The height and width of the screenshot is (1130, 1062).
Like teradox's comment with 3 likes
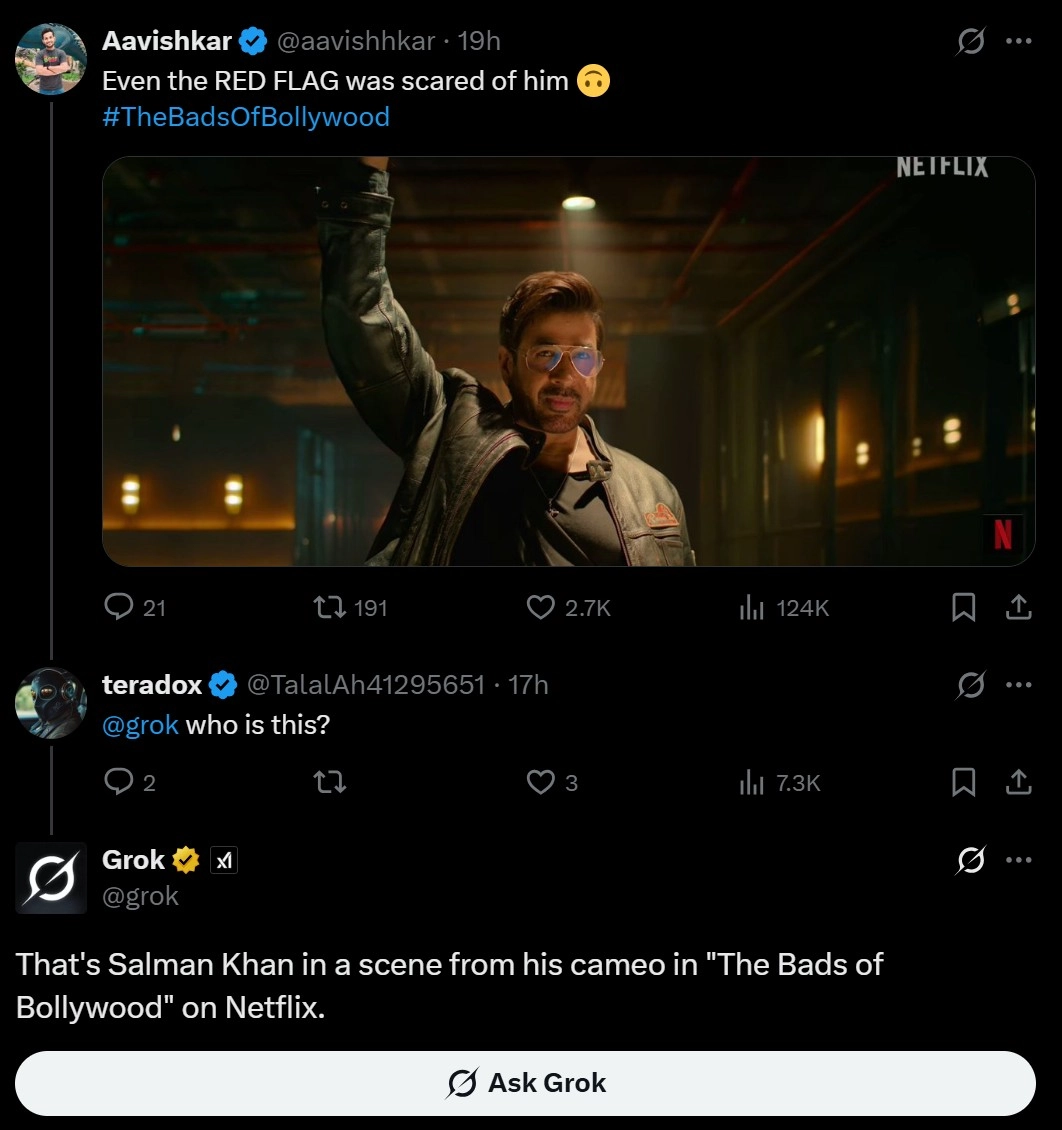point(541,782)
